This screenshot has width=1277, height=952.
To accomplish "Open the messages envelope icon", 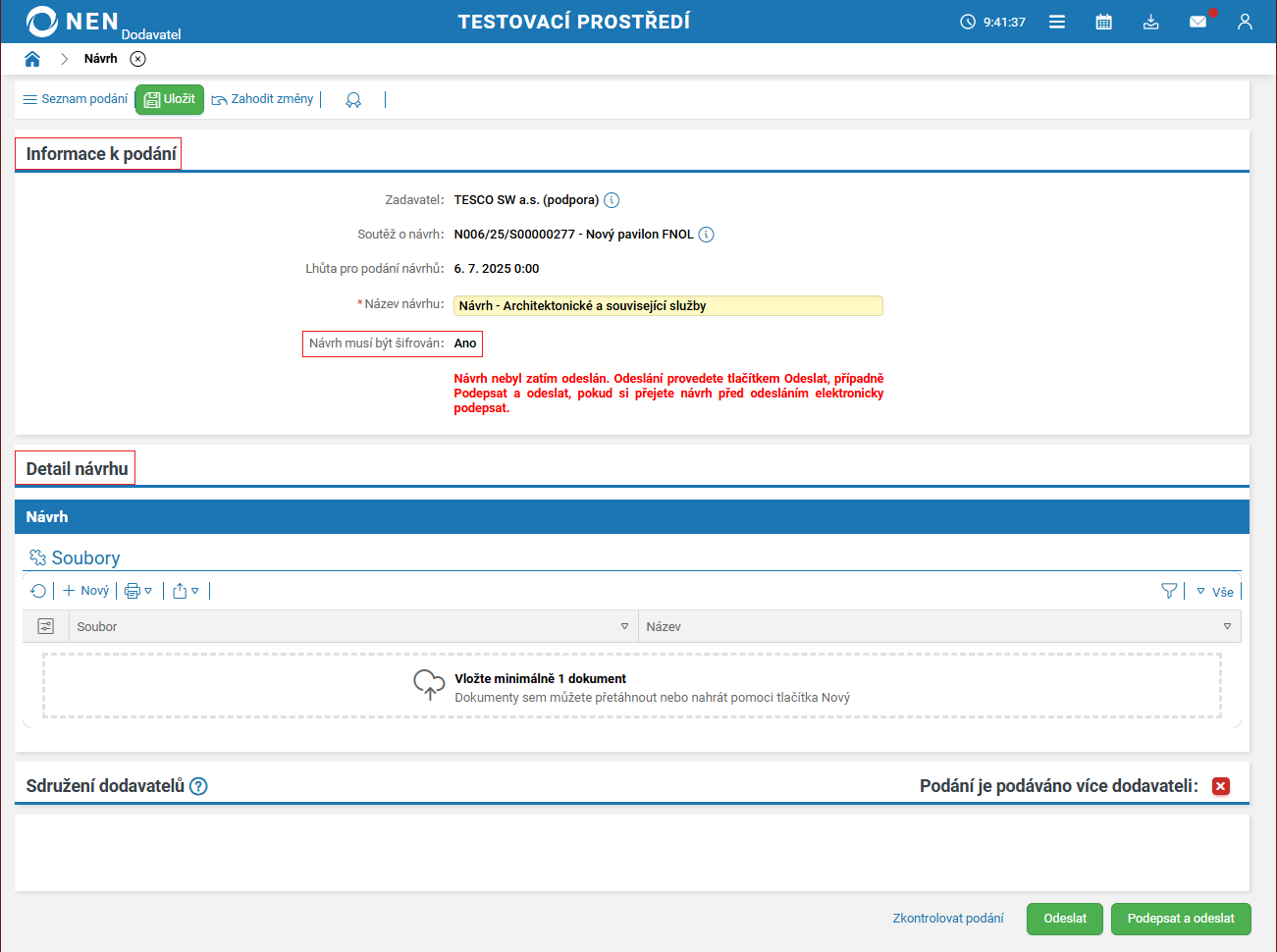I will (1198, 22).
